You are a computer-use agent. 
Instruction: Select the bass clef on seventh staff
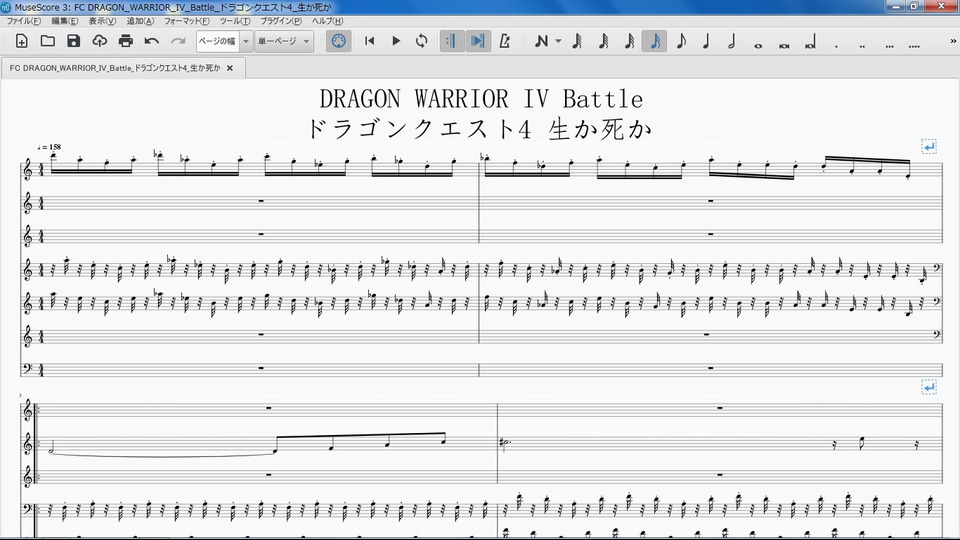(x=27, y=369)
